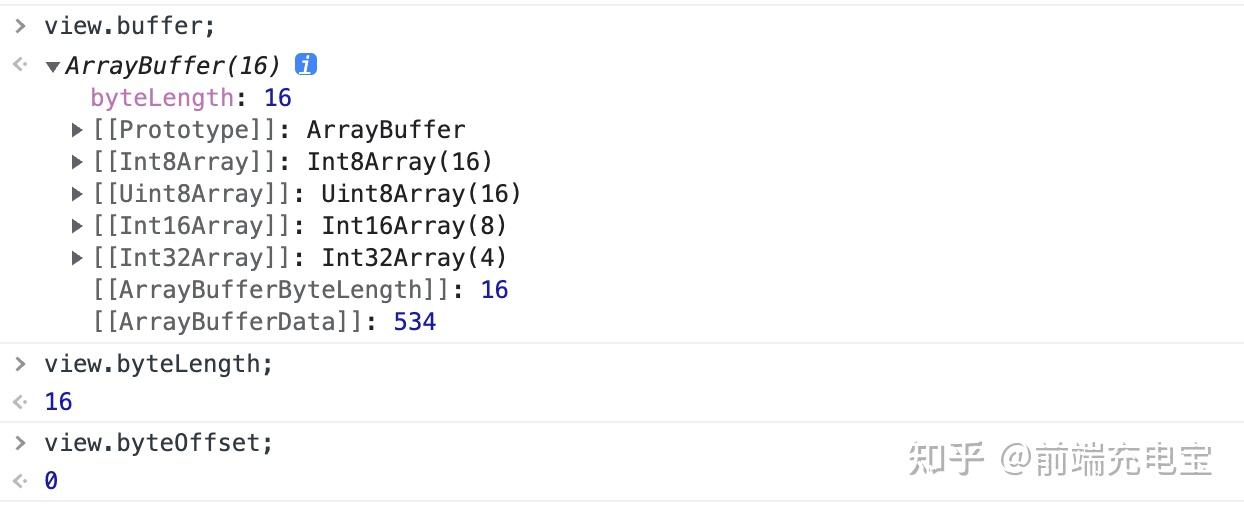Expand the [[Int16Array]] entry
Image resolution: width=1244 pixels, height=508 pixels.
pos(77,226)
